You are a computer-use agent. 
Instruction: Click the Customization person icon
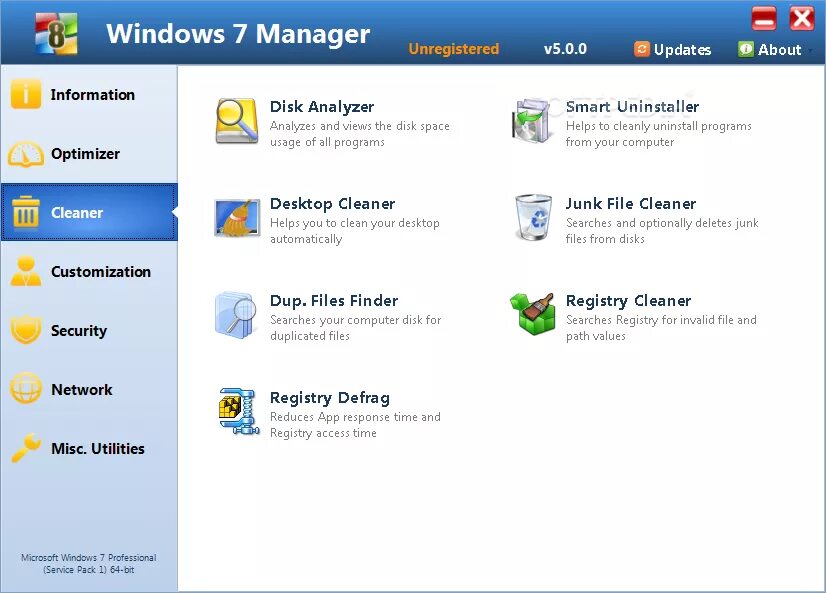coord(26,271)
